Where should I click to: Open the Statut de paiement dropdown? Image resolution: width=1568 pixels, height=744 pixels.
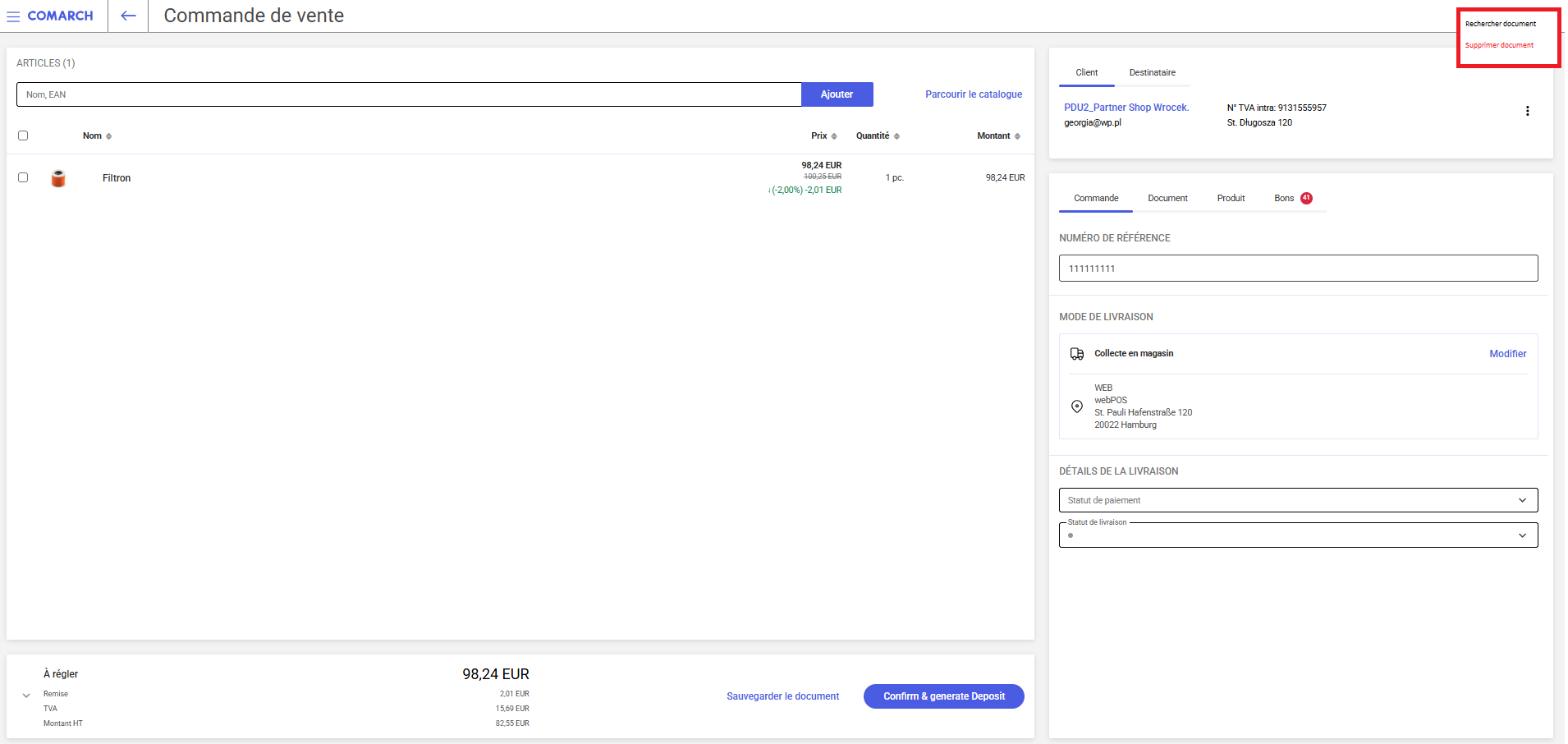[1297, 500]
